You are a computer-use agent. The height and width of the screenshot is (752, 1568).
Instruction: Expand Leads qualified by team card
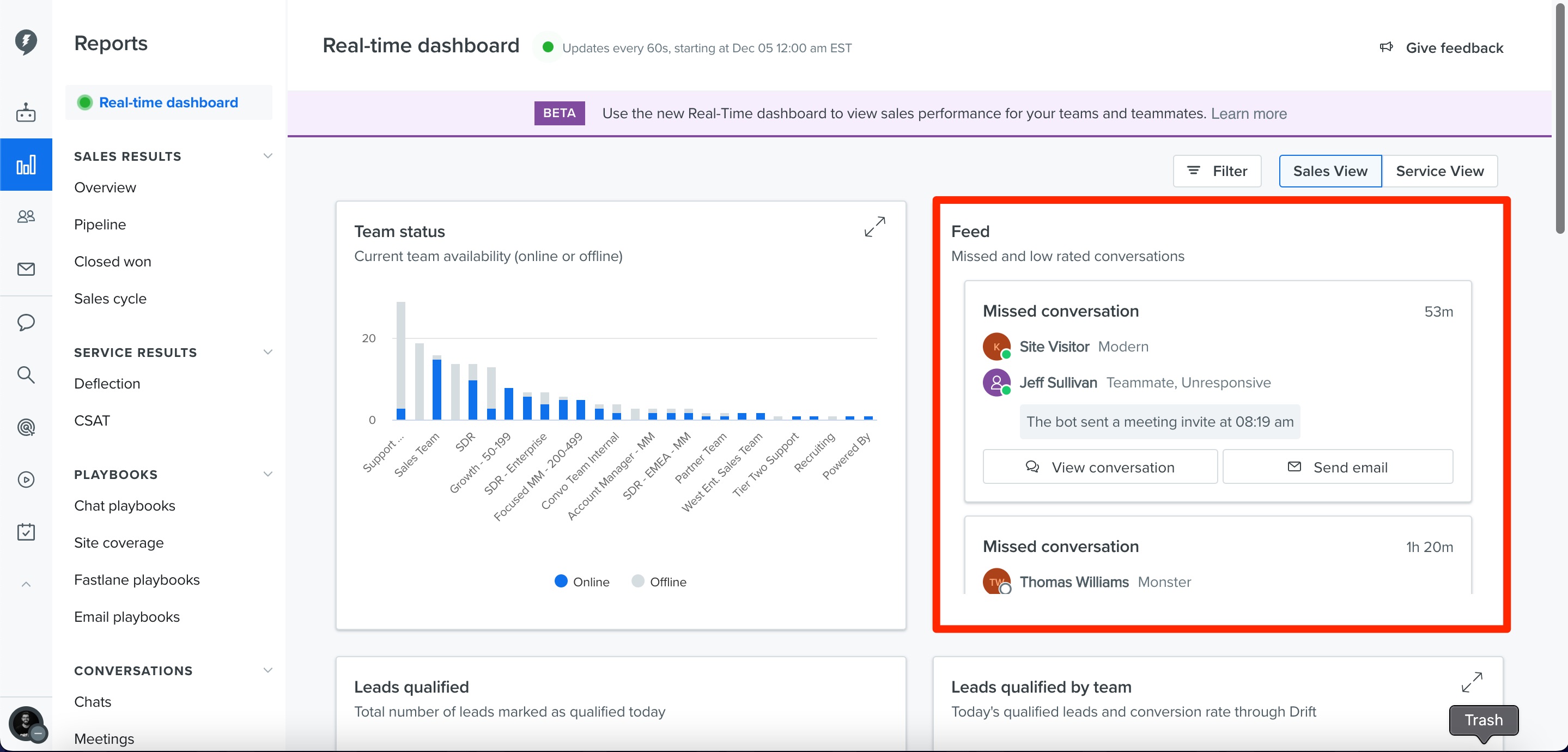[x=1472, y=682]
